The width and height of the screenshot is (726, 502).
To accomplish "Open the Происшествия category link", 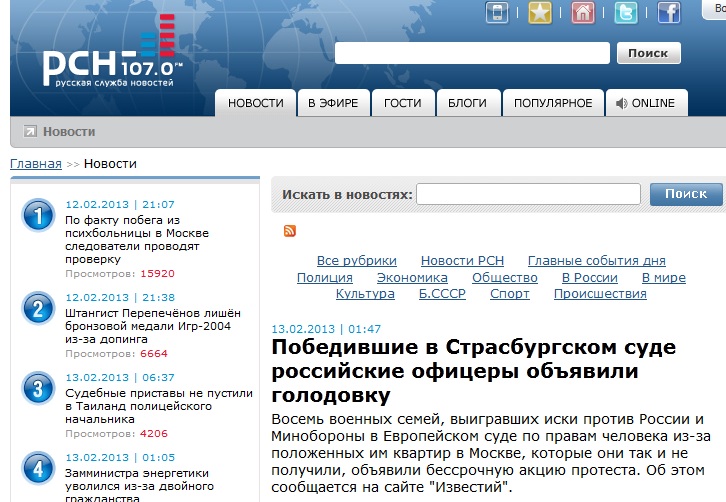I will 600,294.
